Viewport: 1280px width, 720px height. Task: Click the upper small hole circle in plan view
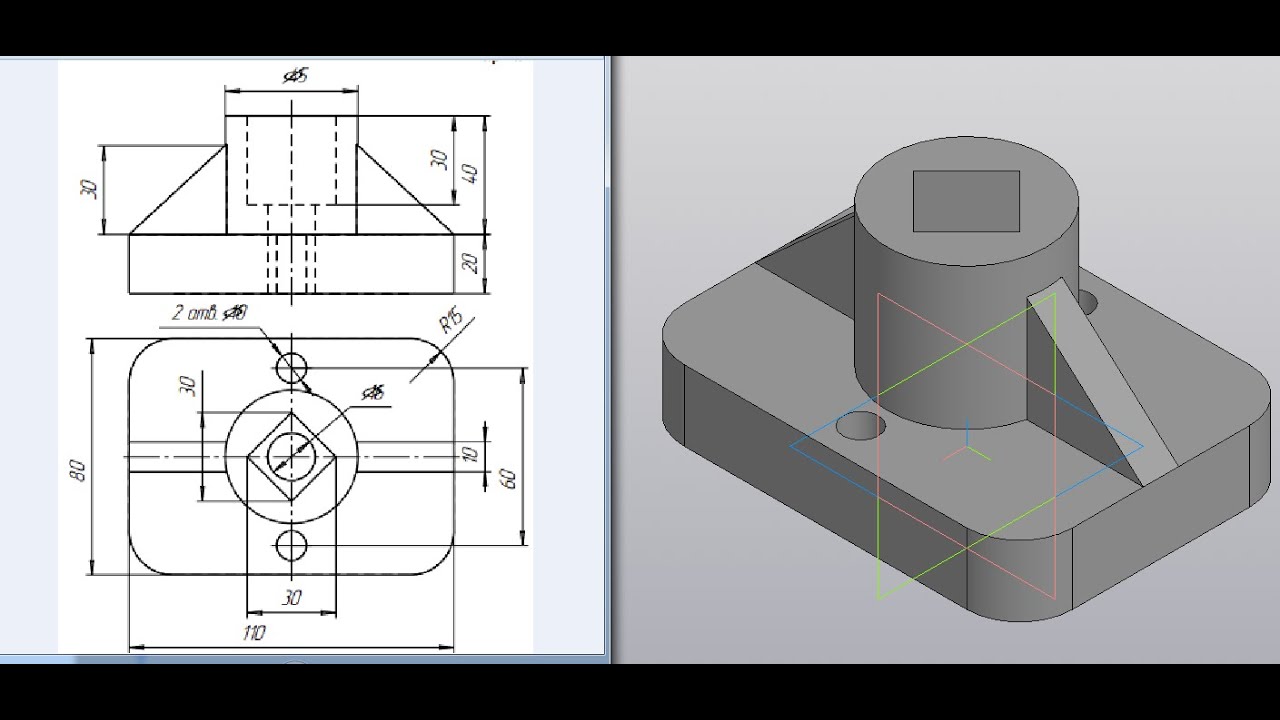[292, 369]
